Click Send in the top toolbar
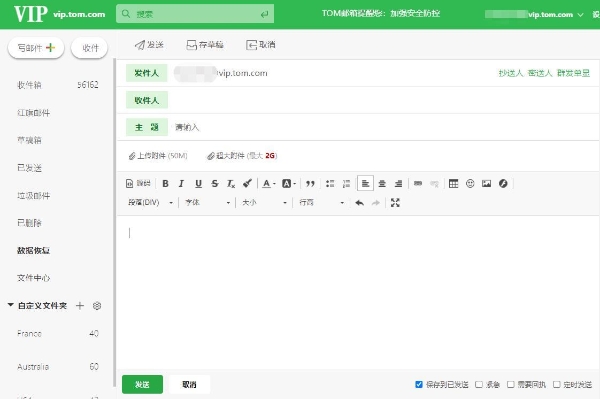 click(x=149, y=45)
